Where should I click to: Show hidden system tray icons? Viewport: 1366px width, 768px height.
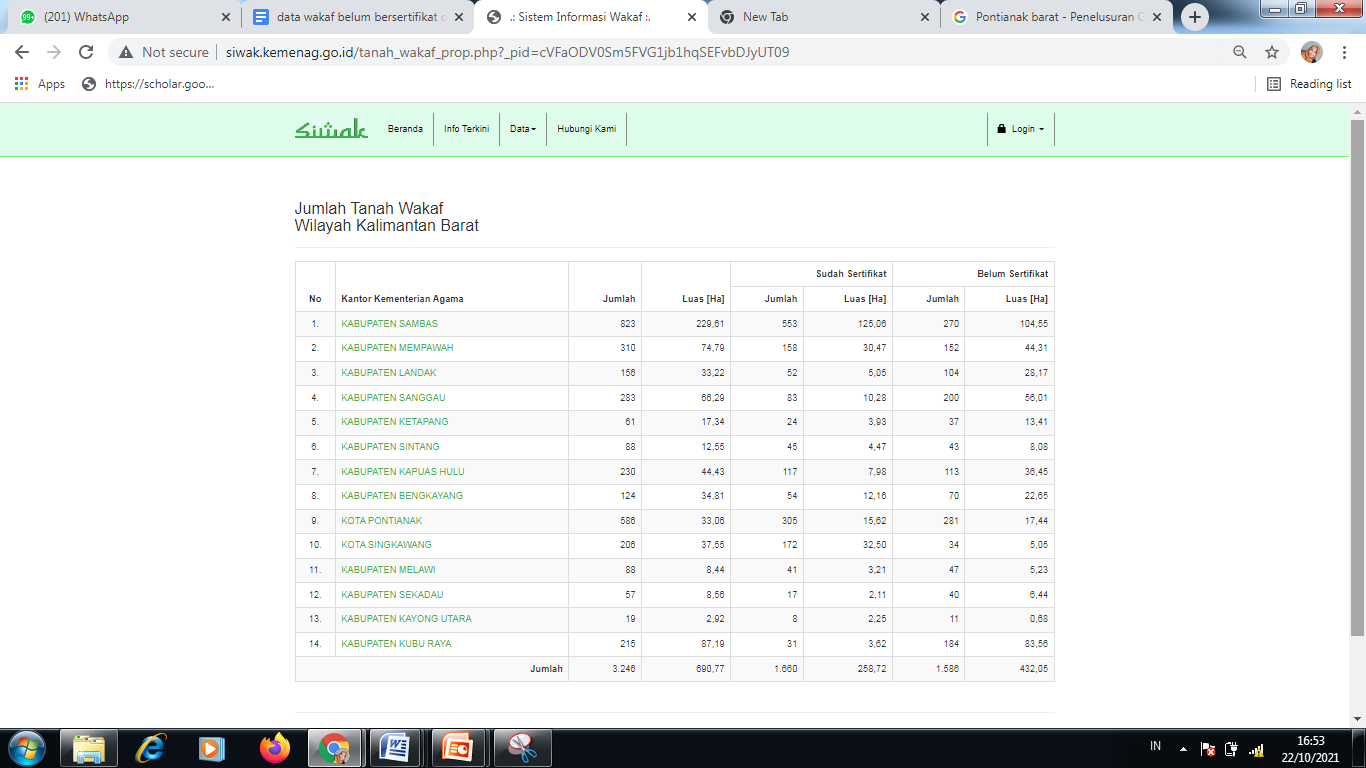click(1184, 748)
